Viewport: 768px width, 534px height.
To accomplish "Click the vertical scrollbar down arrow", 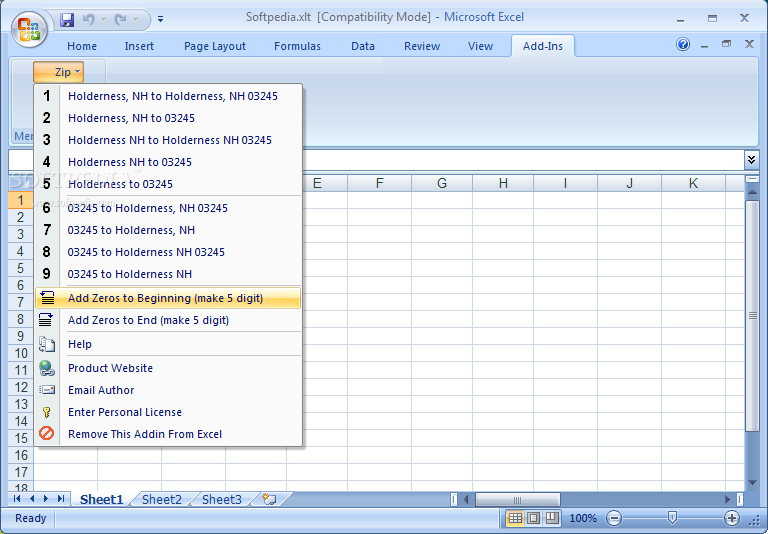I will point(752,483).
